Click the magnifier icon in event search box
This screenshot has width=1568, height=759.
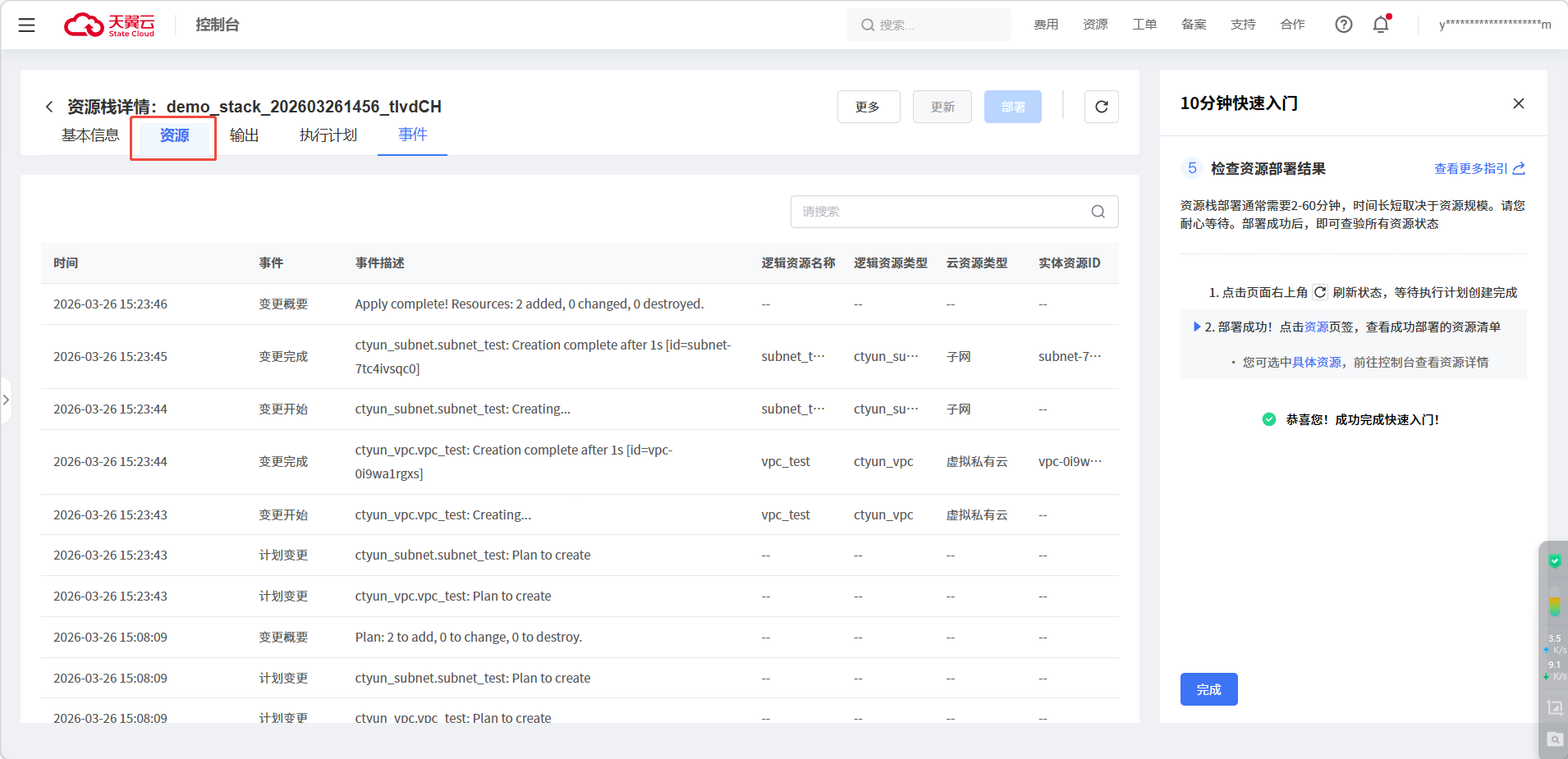tap(1098, 212)
